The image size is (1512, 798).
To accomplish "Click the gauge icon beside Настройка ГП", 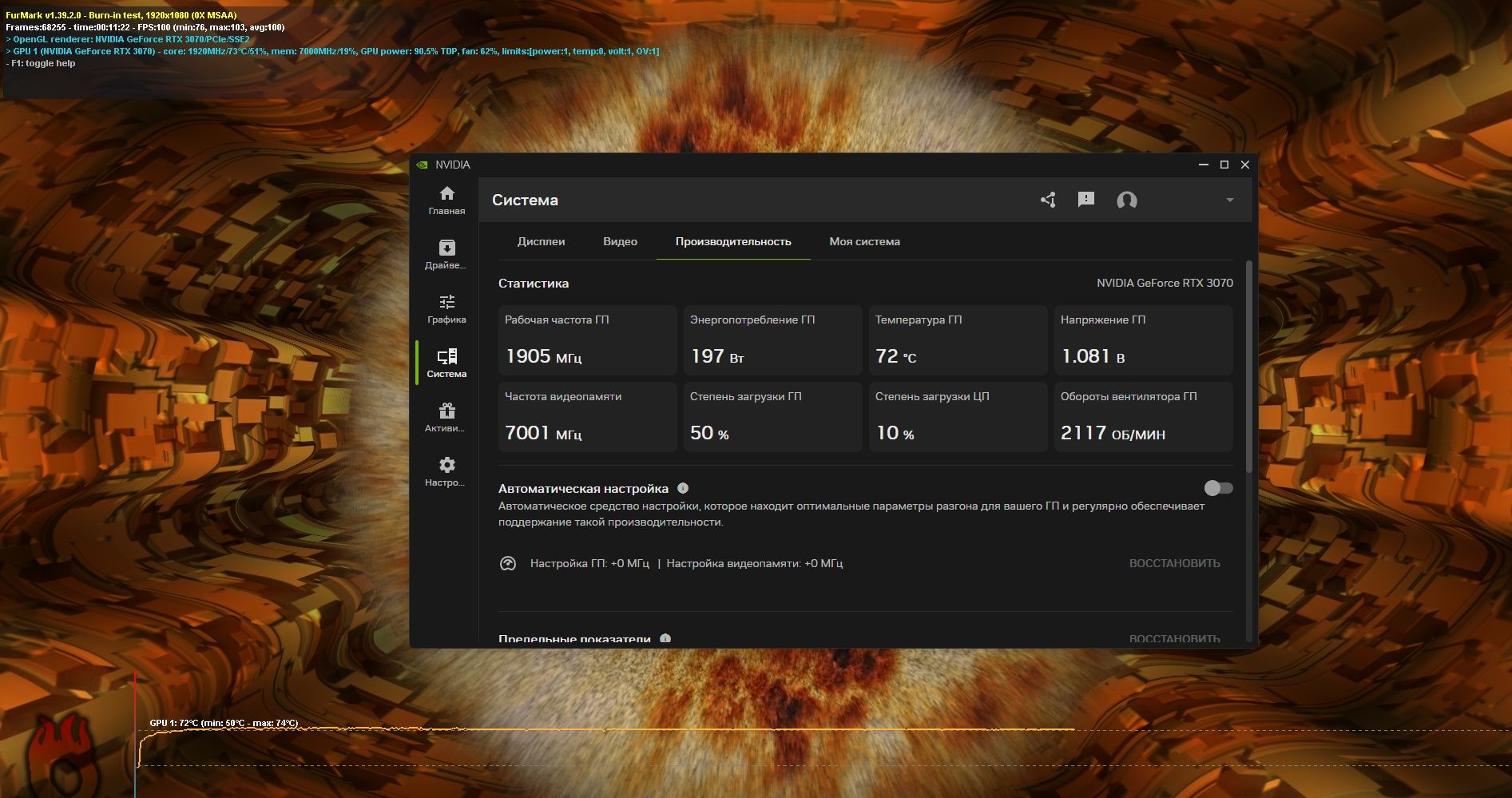I will 508,563.
